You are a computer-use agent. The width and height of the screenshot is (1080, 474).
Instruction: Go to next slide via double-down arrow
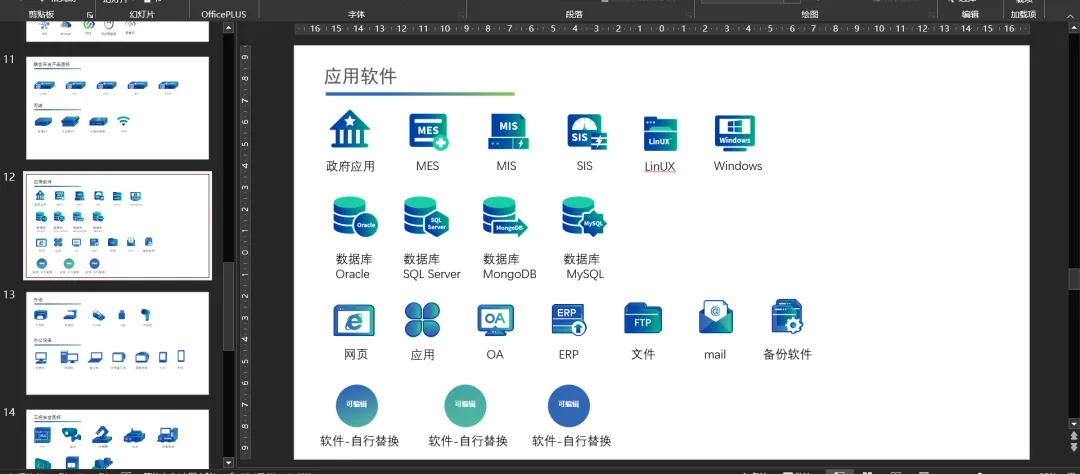click(1074, 447)
